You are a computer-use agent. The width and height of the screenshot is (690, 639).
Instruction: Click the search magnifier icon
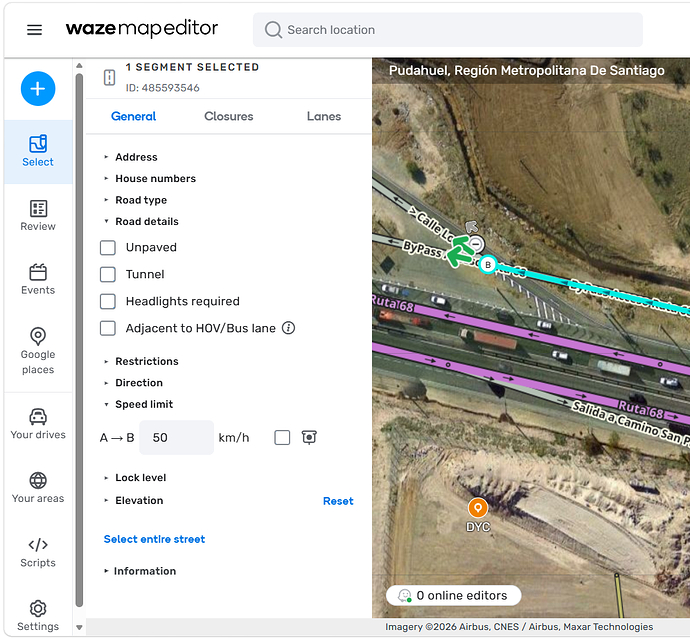point(273,30)
